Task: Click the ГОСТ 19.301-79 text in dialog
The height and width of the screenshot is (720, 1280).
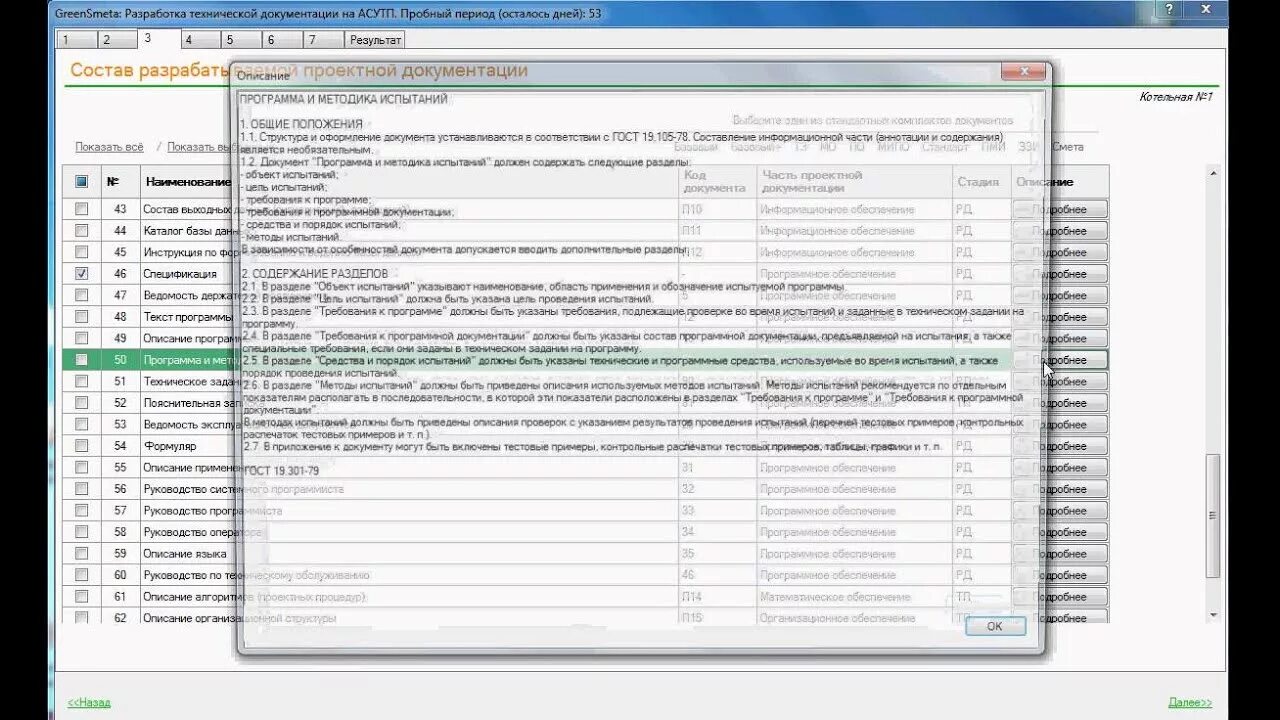Action: point(282,471)
